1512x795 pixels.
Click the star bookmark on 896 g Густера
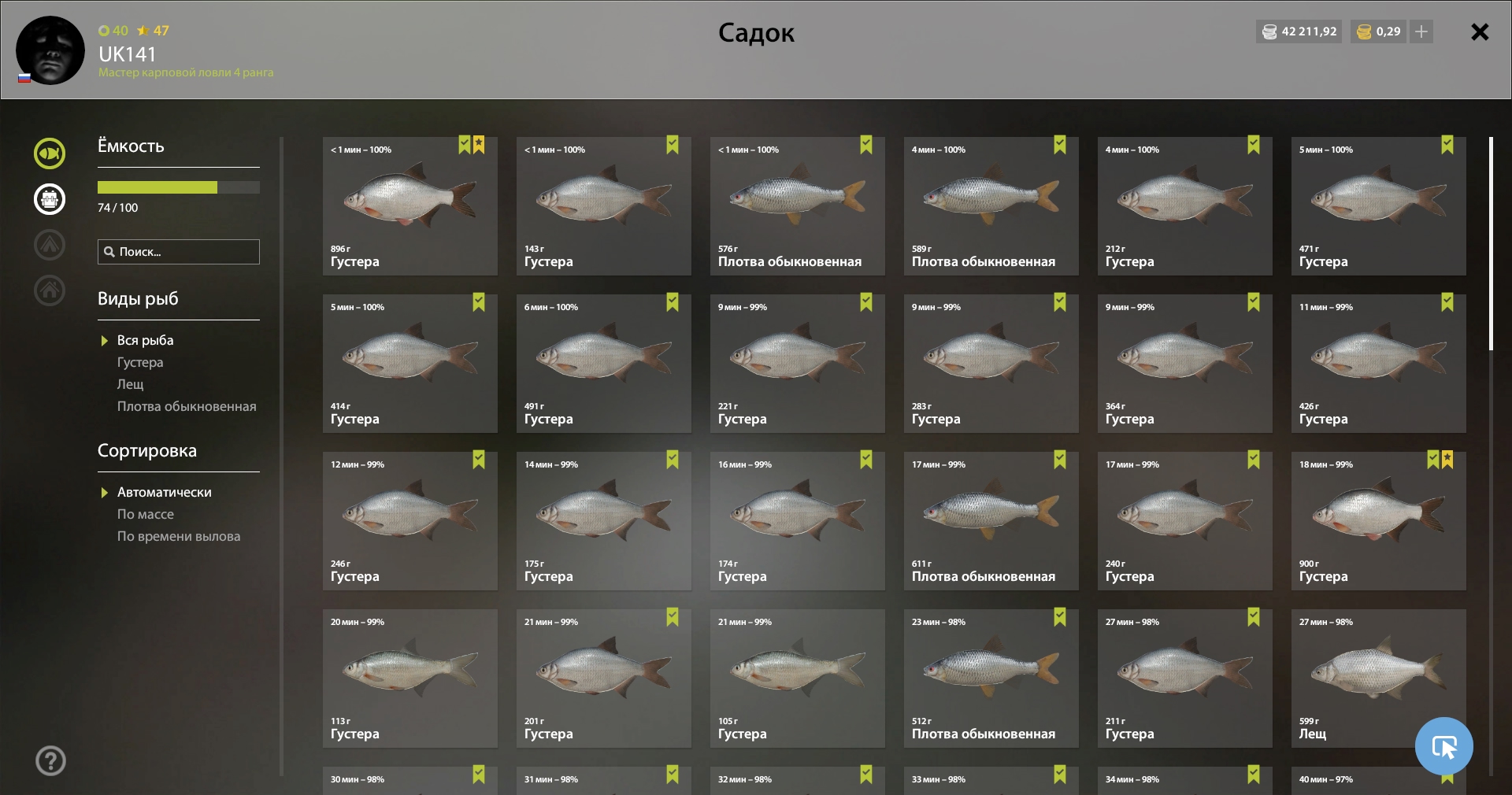[x=479, y=145]
